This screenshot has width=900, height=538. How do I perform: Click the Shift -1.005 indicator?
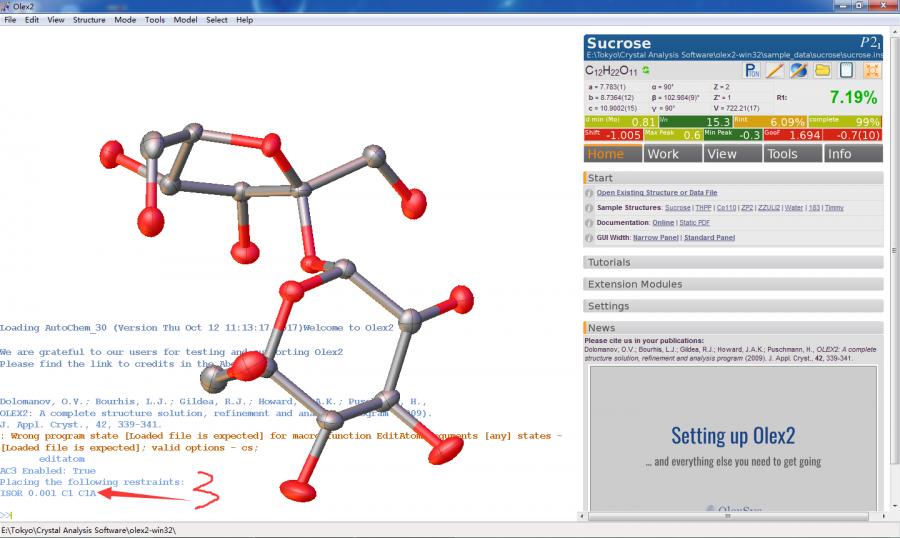click(613, 135)
